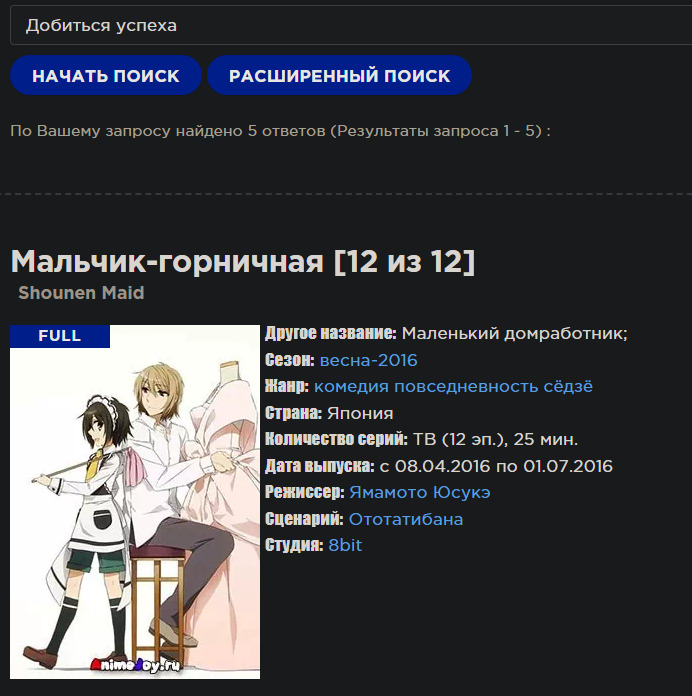The height and width of the screenshot is (696, 692).
Task: Browse the сёдзё genre
Action: 568,387
